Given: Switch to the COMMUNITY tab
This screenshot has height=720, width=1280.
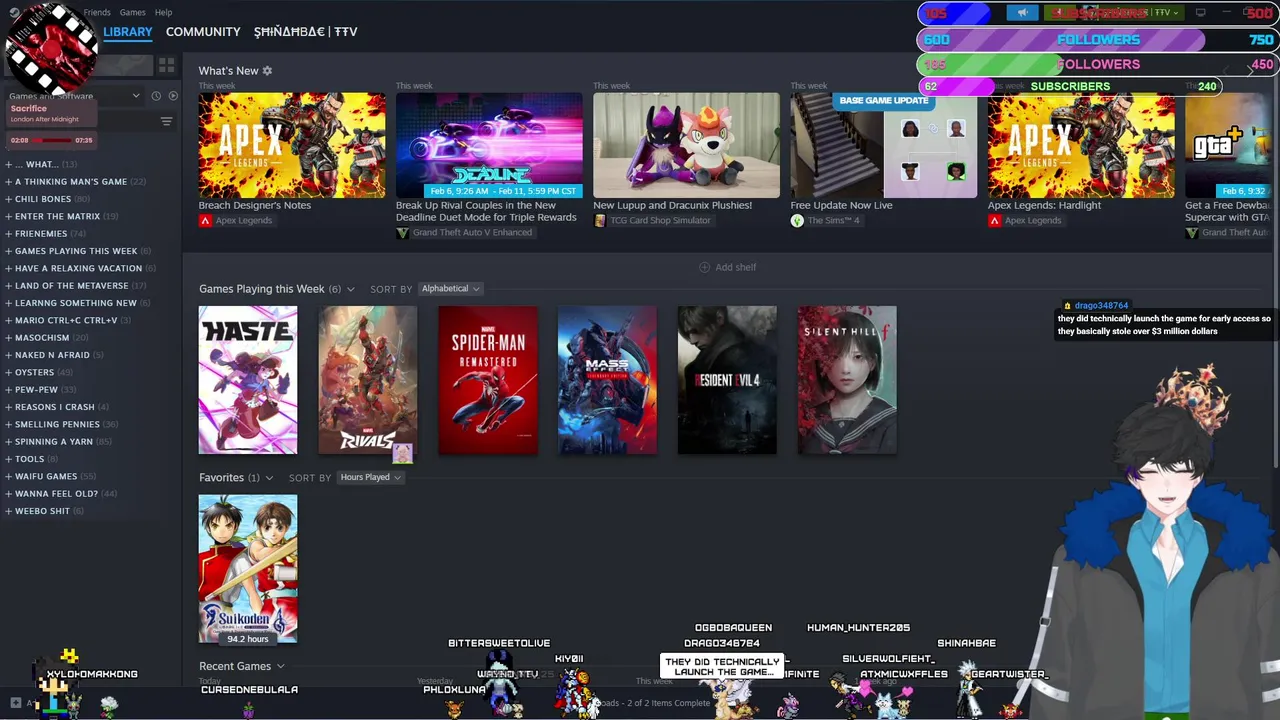Looking at the screenshot, I should point(203,32).
